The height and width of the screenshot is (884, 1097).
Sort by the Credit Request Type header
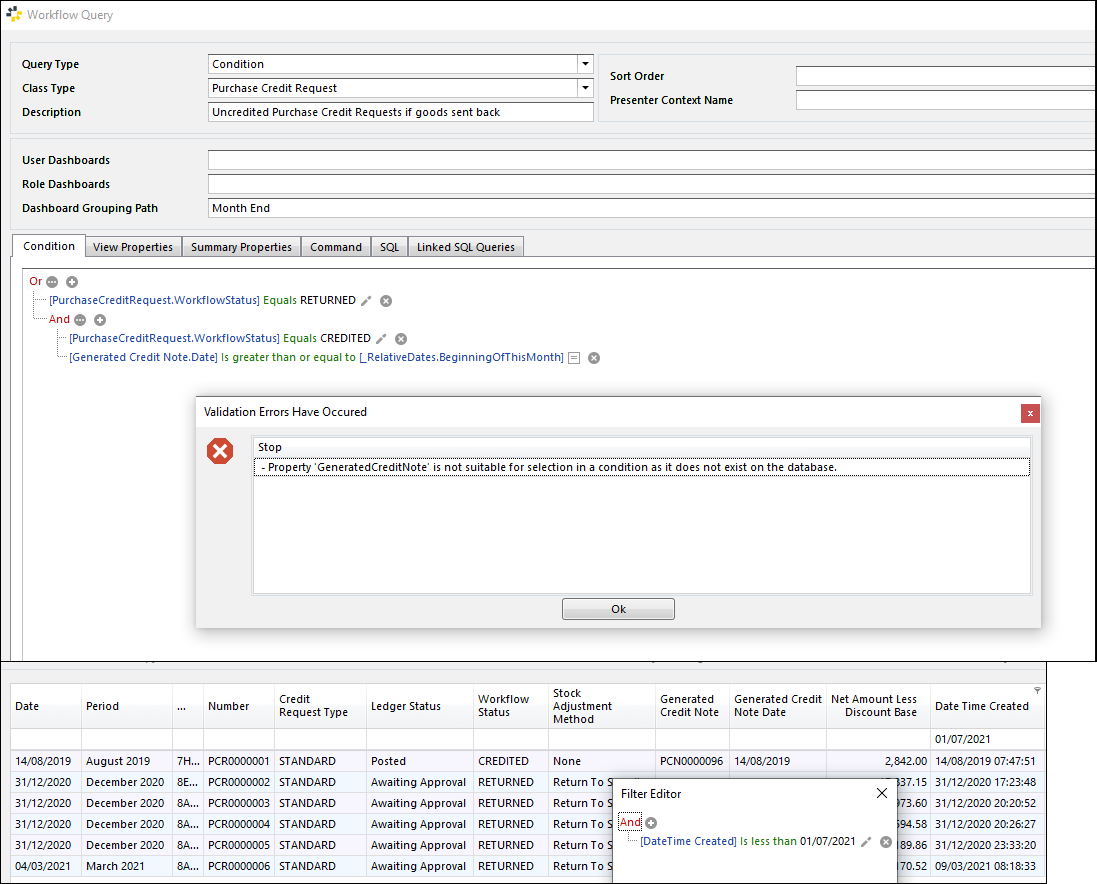click(x=320, y=706)
